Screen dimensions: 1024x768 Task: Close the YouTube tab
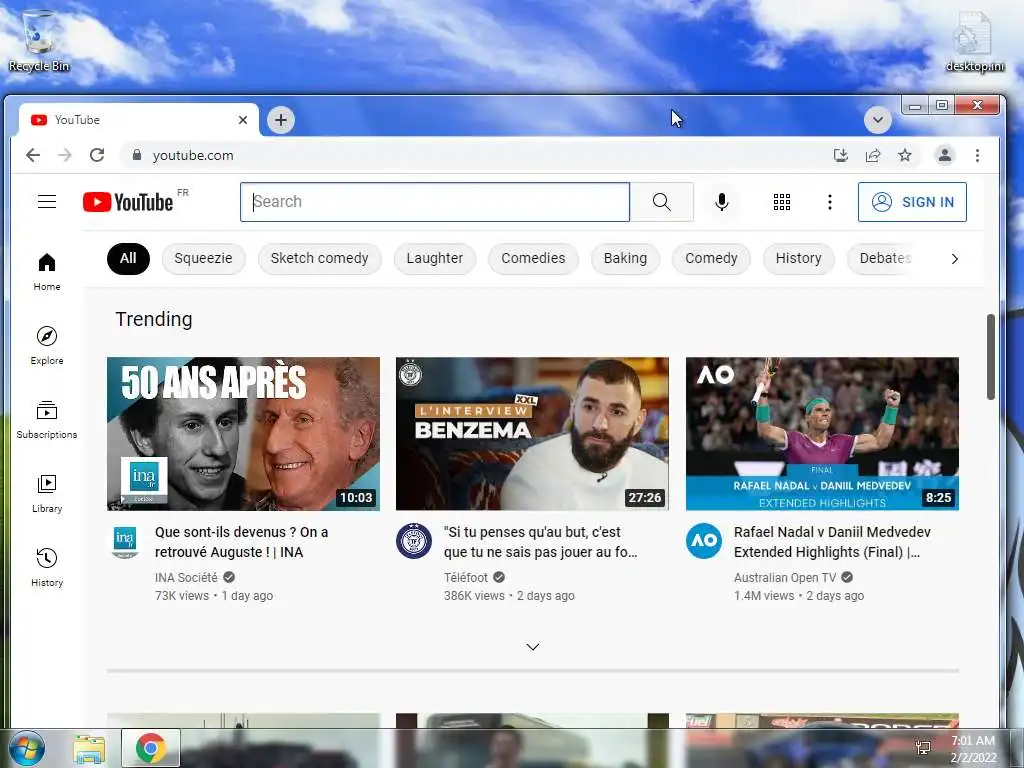pyautogui.click(x=243, y=120)
